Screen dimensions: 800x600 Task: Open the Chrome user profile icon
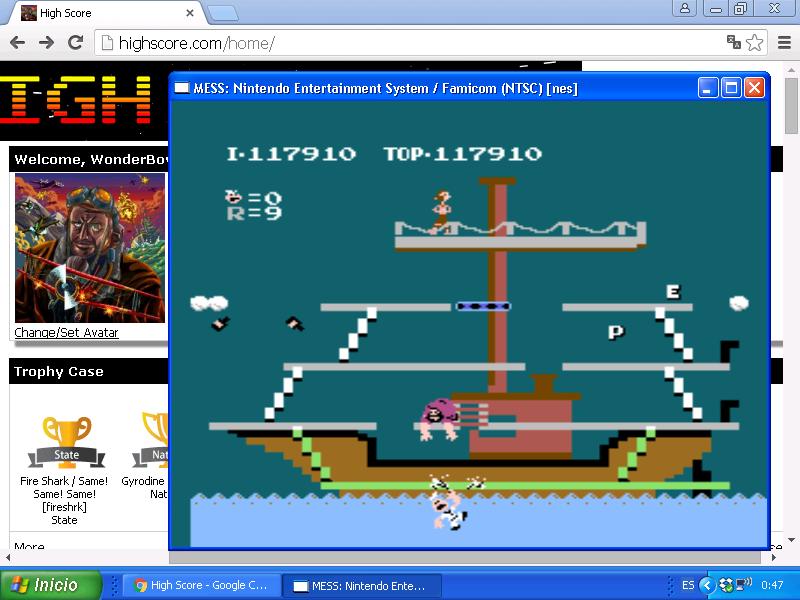pyautogui.click(x=685, y=9)
